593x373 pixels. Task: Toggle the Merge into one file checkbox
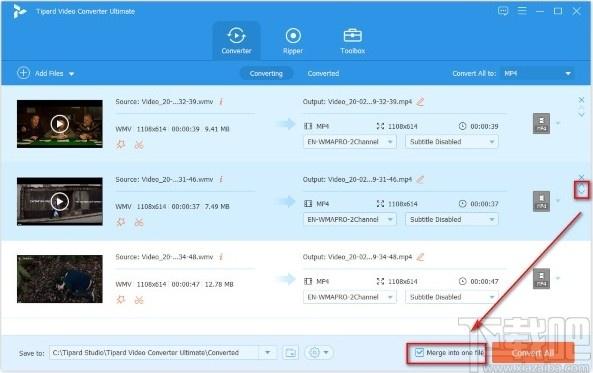[419, 353]
